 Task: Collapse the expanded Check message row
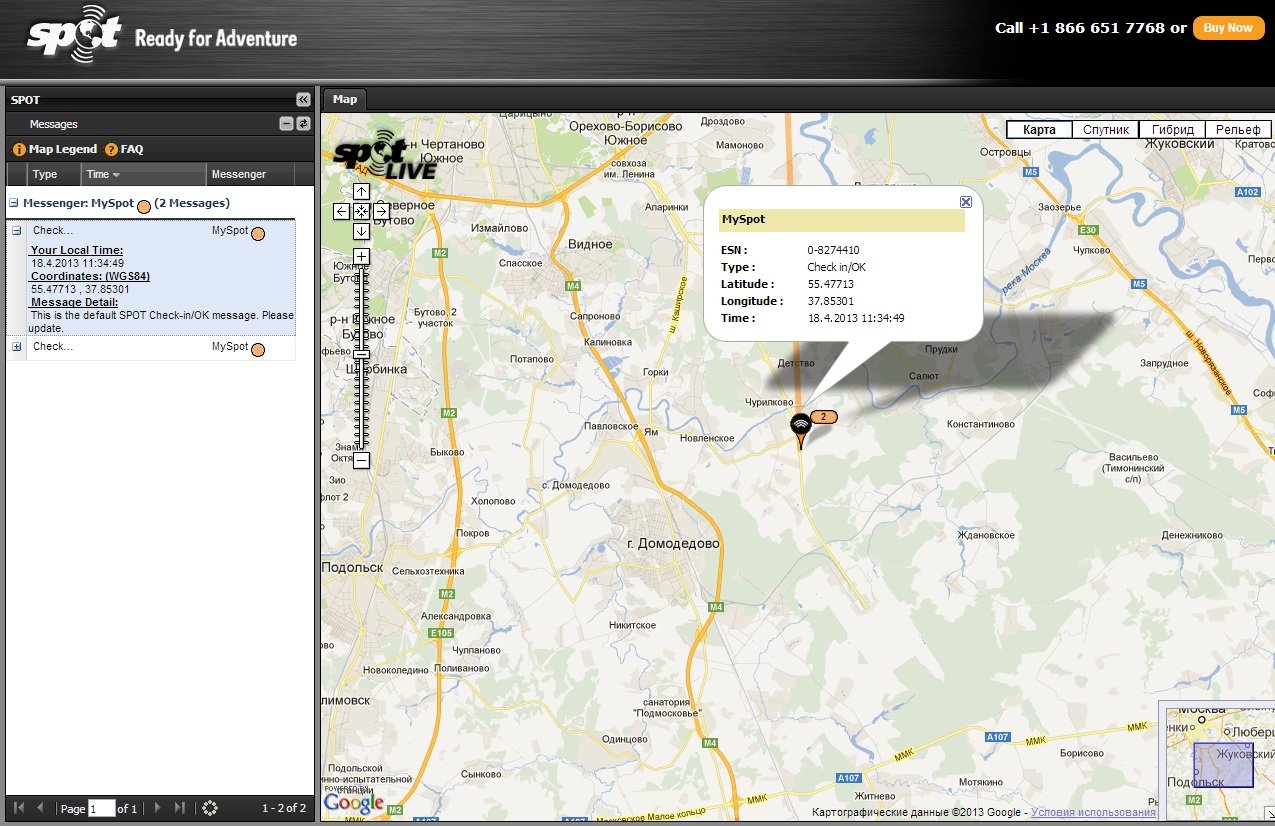(x=16, y=231)
